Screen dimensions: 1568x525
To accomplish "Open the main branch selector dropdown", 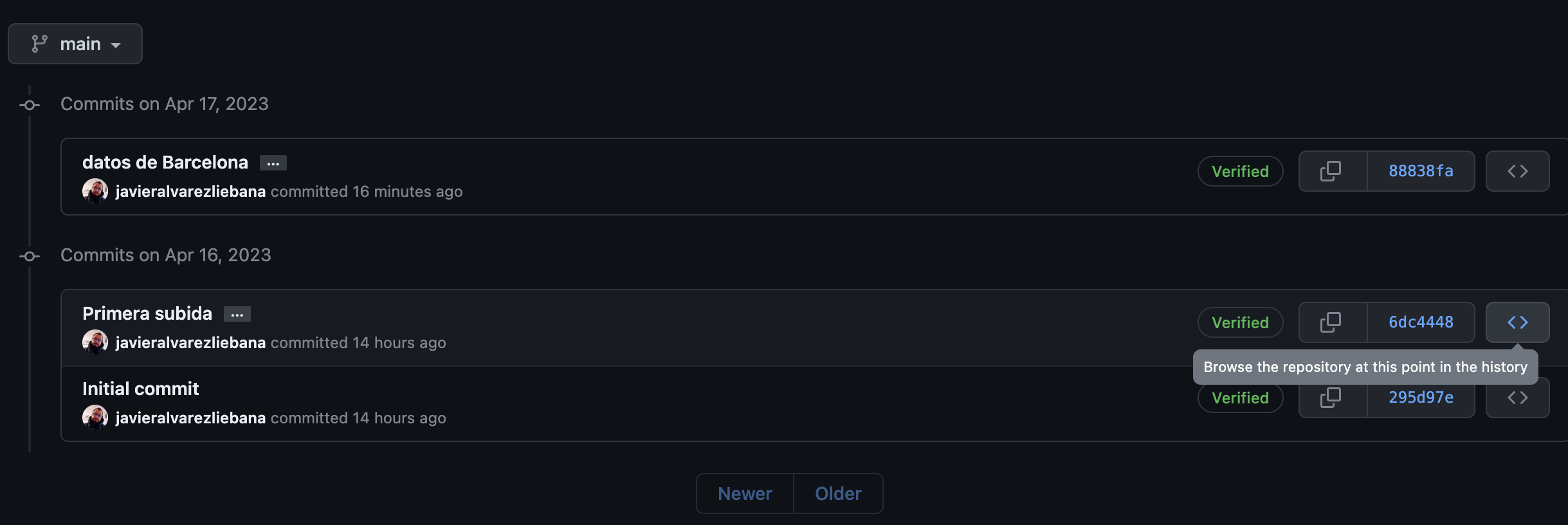I will click(x=75, y=44).
